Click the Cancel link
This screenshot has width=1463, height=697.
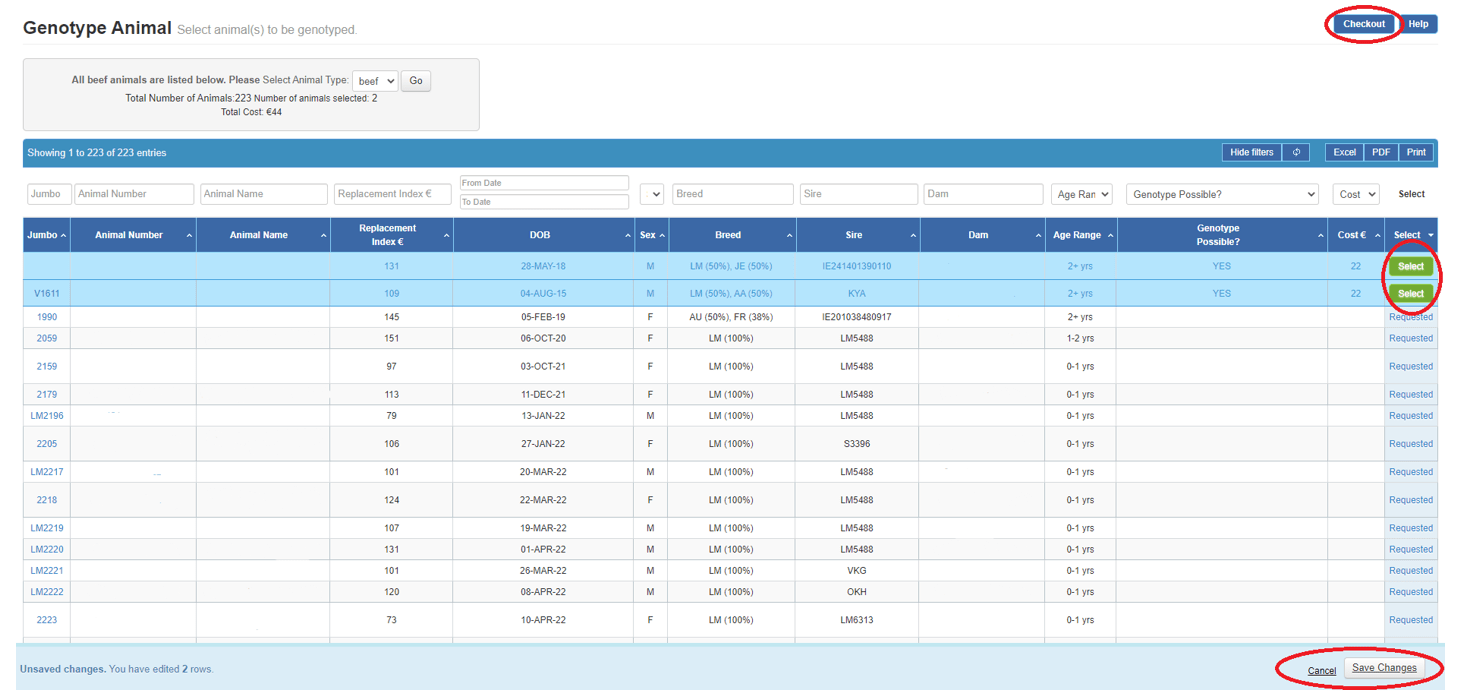pyautogui.click(x=1322, y=670)
